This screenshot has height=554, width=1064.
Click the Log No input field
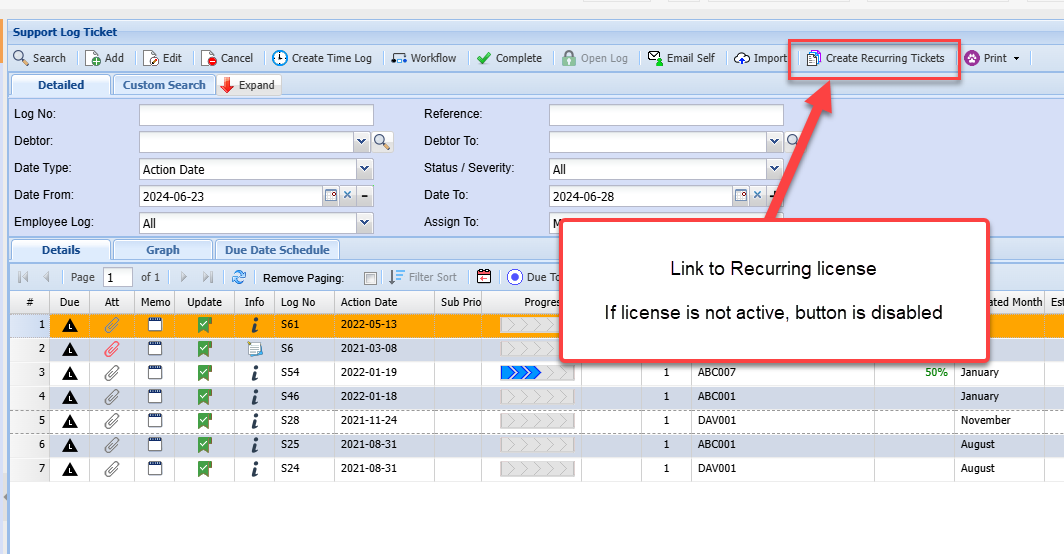[x=256, y=115]
